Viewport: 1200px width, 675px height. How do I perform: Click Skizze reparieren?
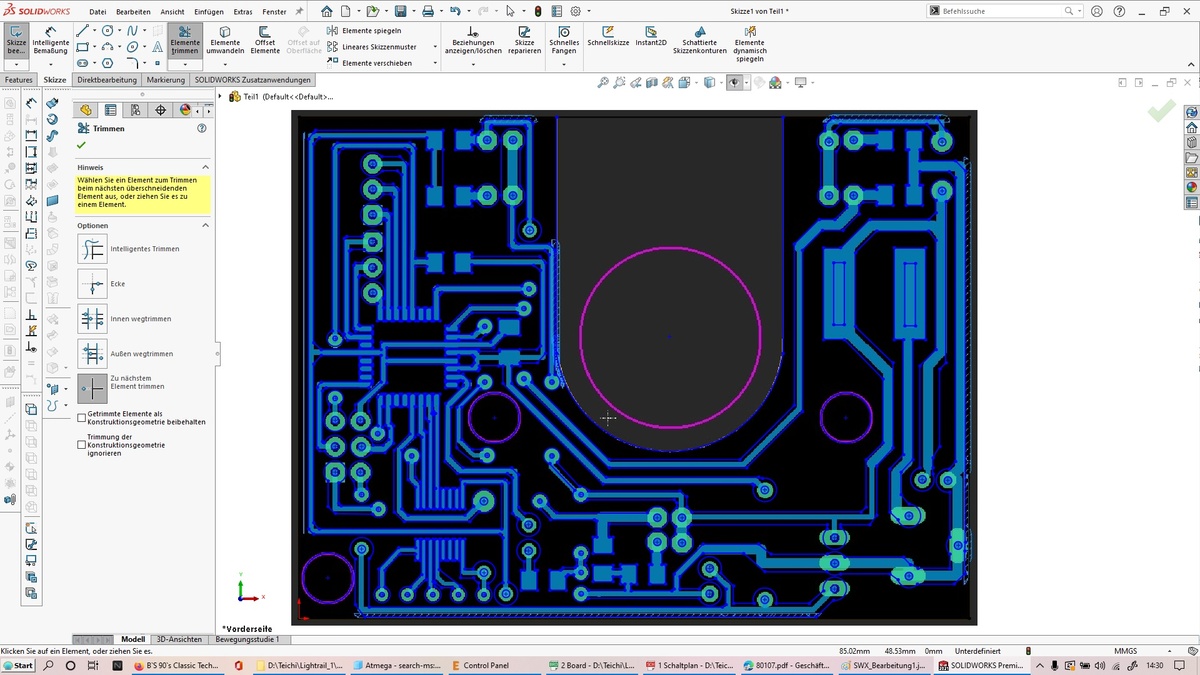524,41
